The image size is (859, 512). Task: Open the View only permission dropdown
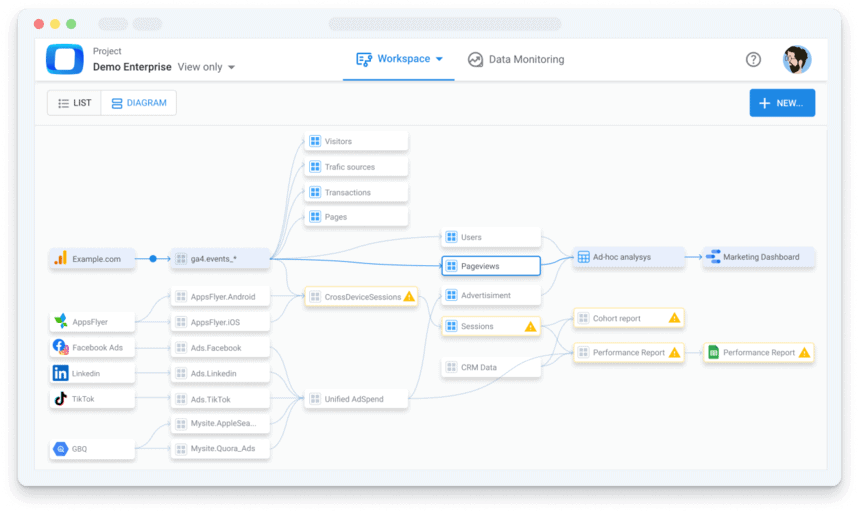(x=206, y=67)
